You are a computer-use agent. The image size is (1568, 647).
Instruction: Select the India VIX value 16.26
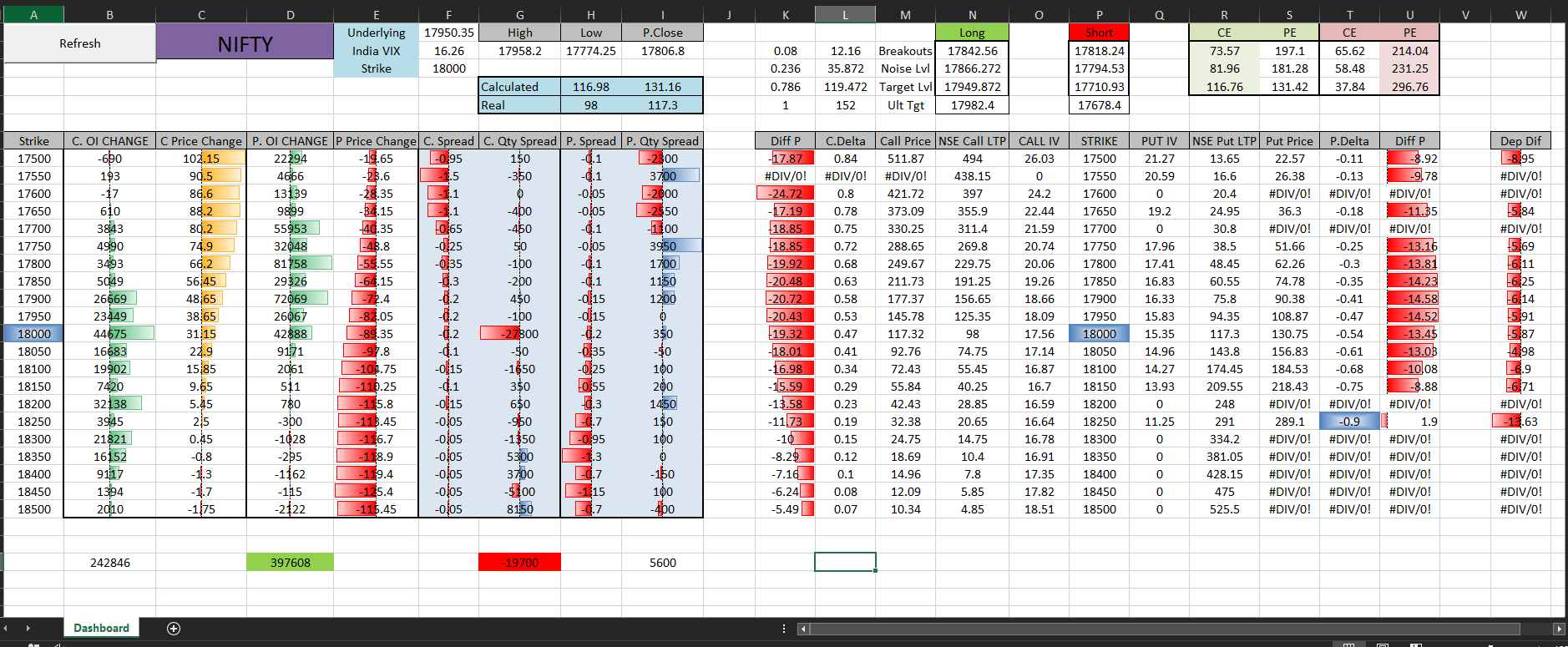point(448,51)
